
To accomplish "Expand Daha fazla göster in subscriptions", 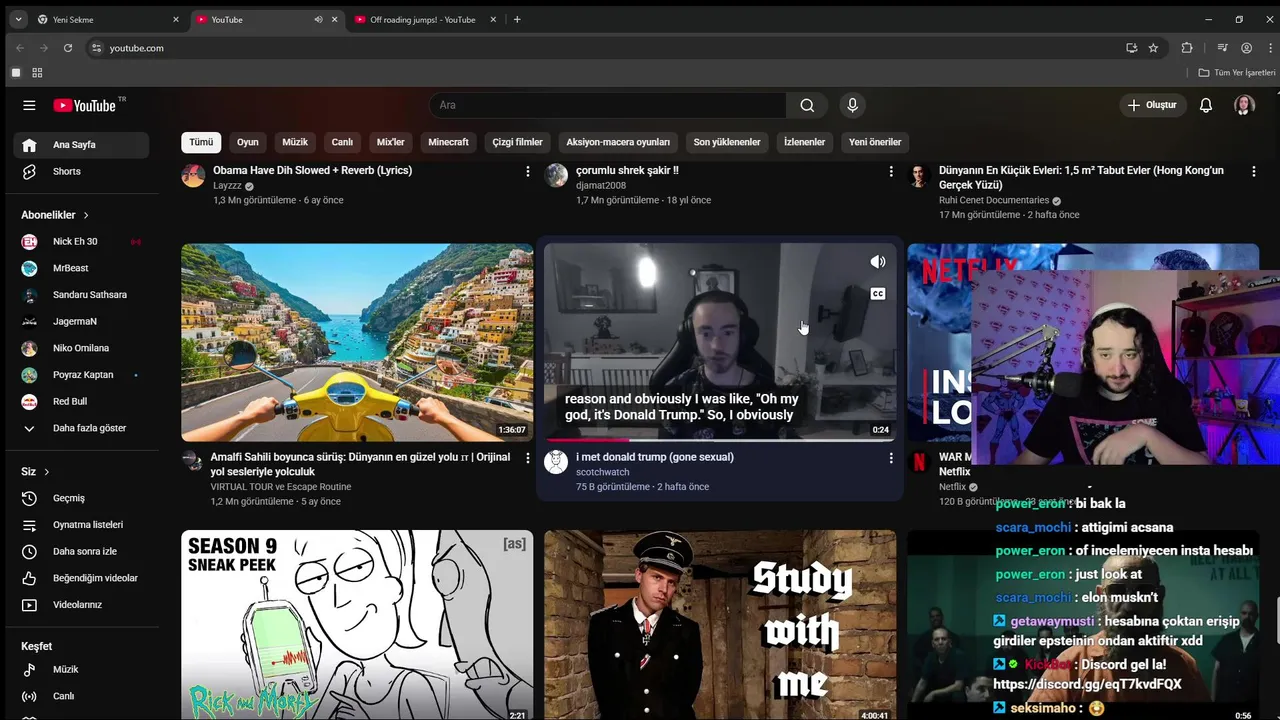I will (x=81, y=428).
